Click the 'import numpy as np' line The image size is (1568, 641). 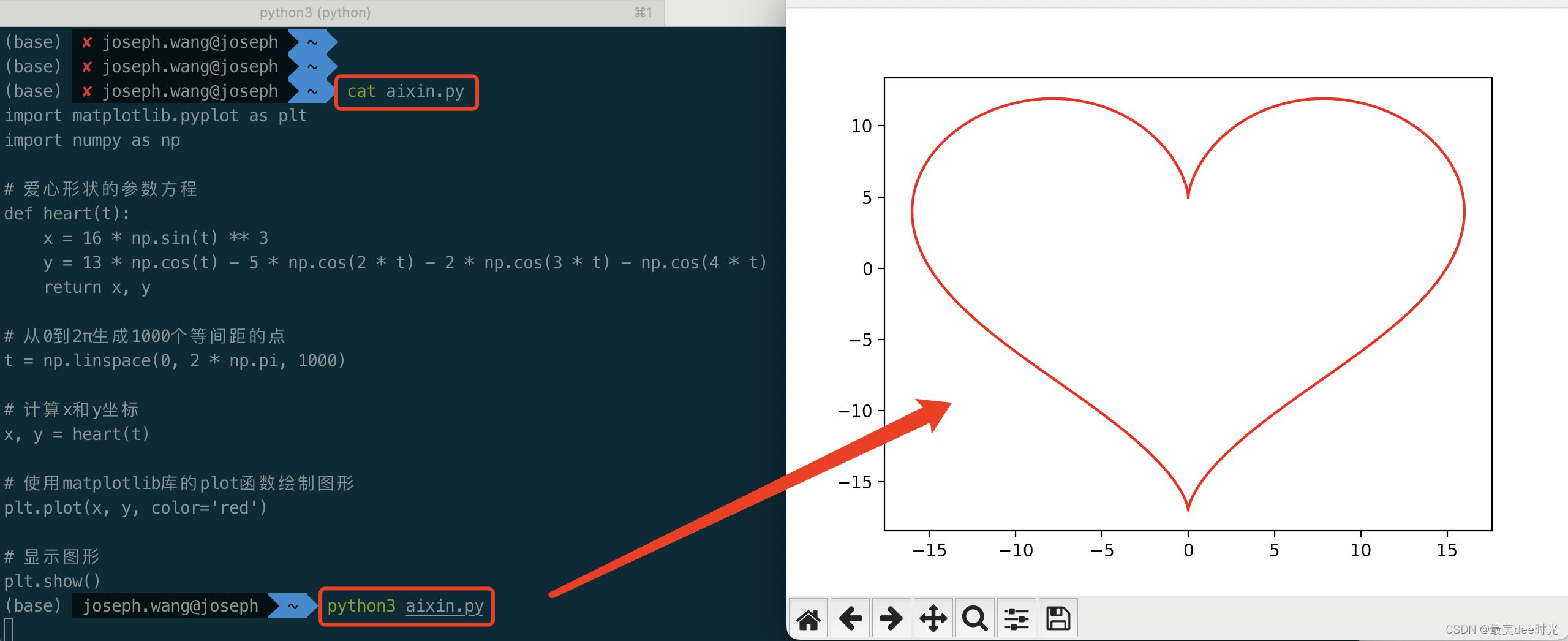92,140
